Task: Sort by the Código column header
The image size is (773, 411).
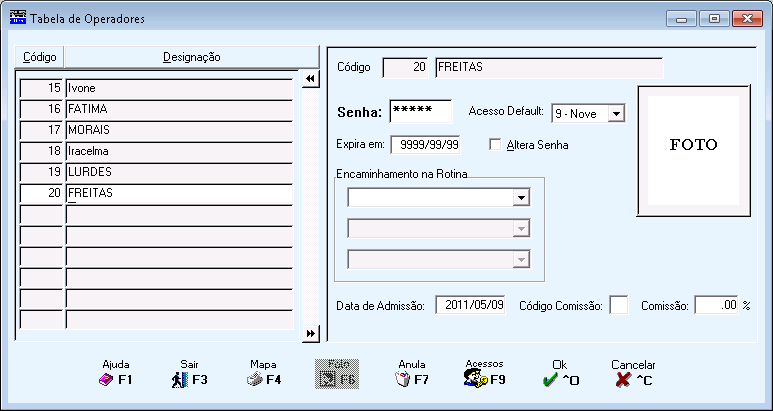Action: [39, 57]
